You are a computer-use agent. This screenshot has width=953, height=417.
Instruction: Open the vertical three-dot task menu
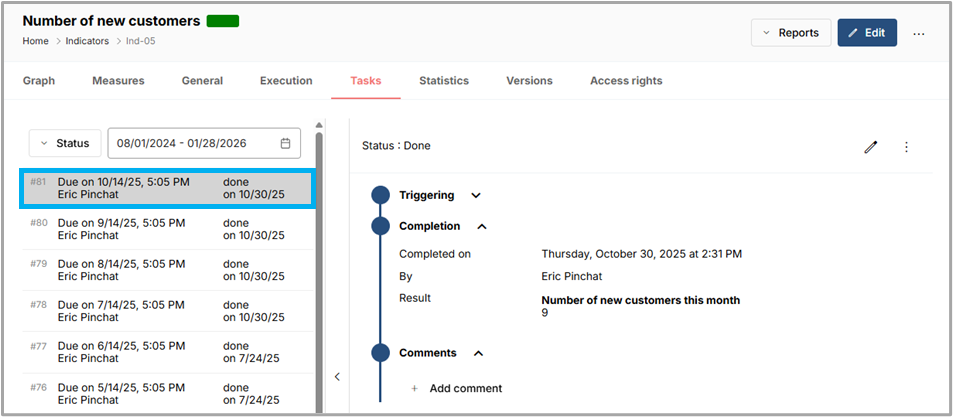click(906, 147)
